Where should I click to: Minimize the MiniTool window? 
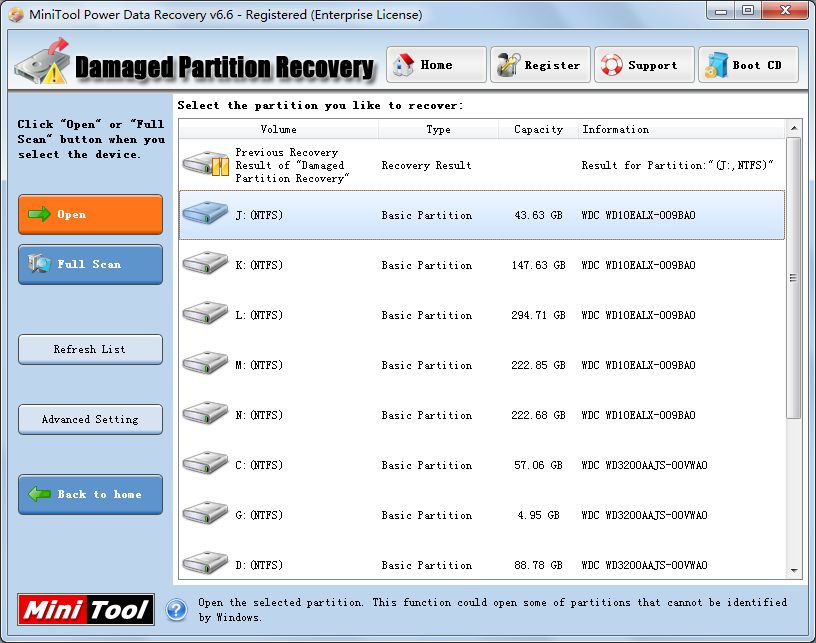pyautogui.click(x=721, y=10)
